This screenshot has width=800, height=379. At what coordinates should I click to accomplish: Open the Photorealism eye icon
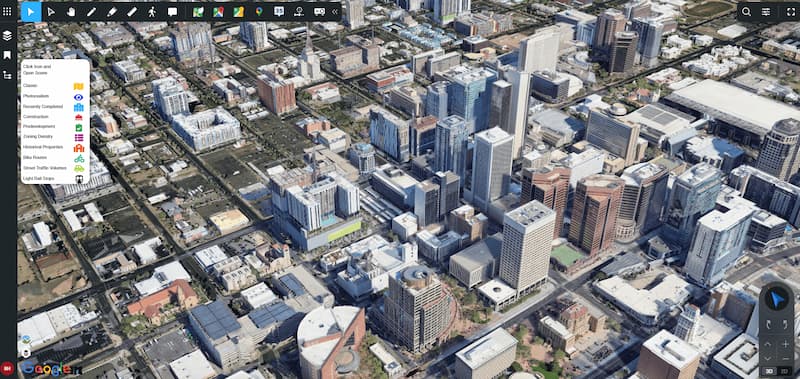(x=79, y=97)
